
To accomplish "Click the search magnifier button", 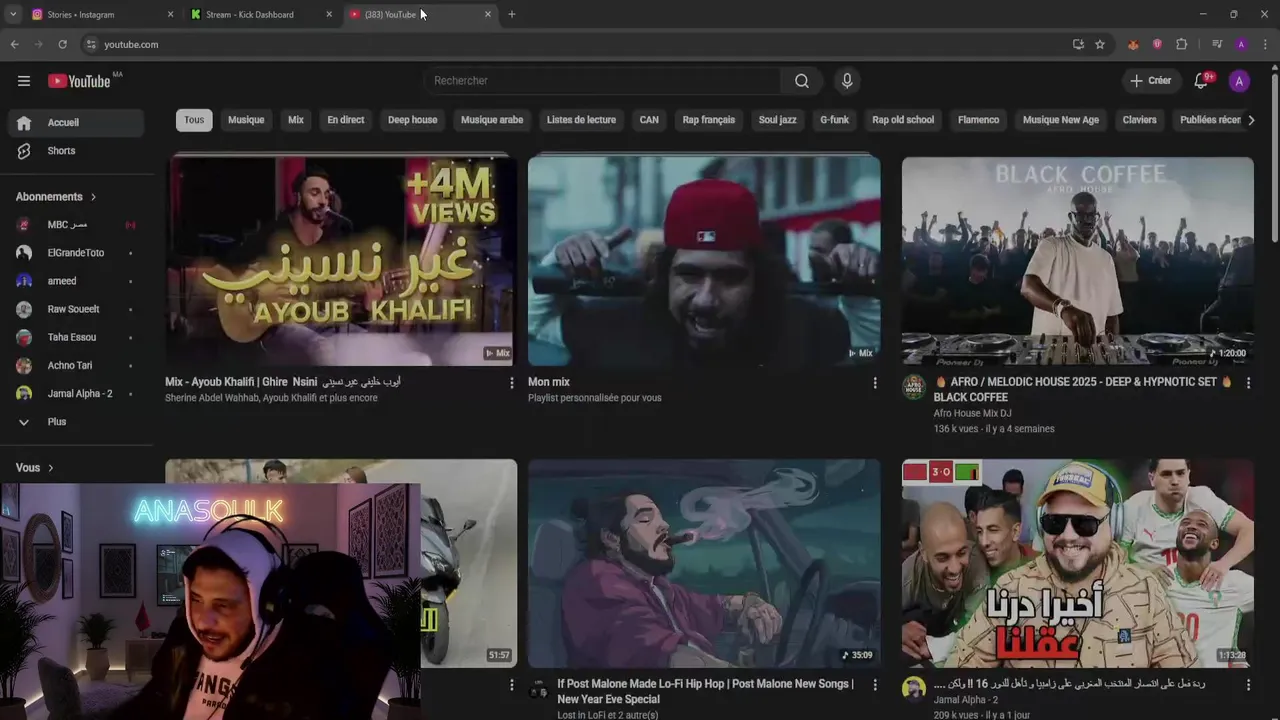I will pyautogui.click(x=802, y=81).
